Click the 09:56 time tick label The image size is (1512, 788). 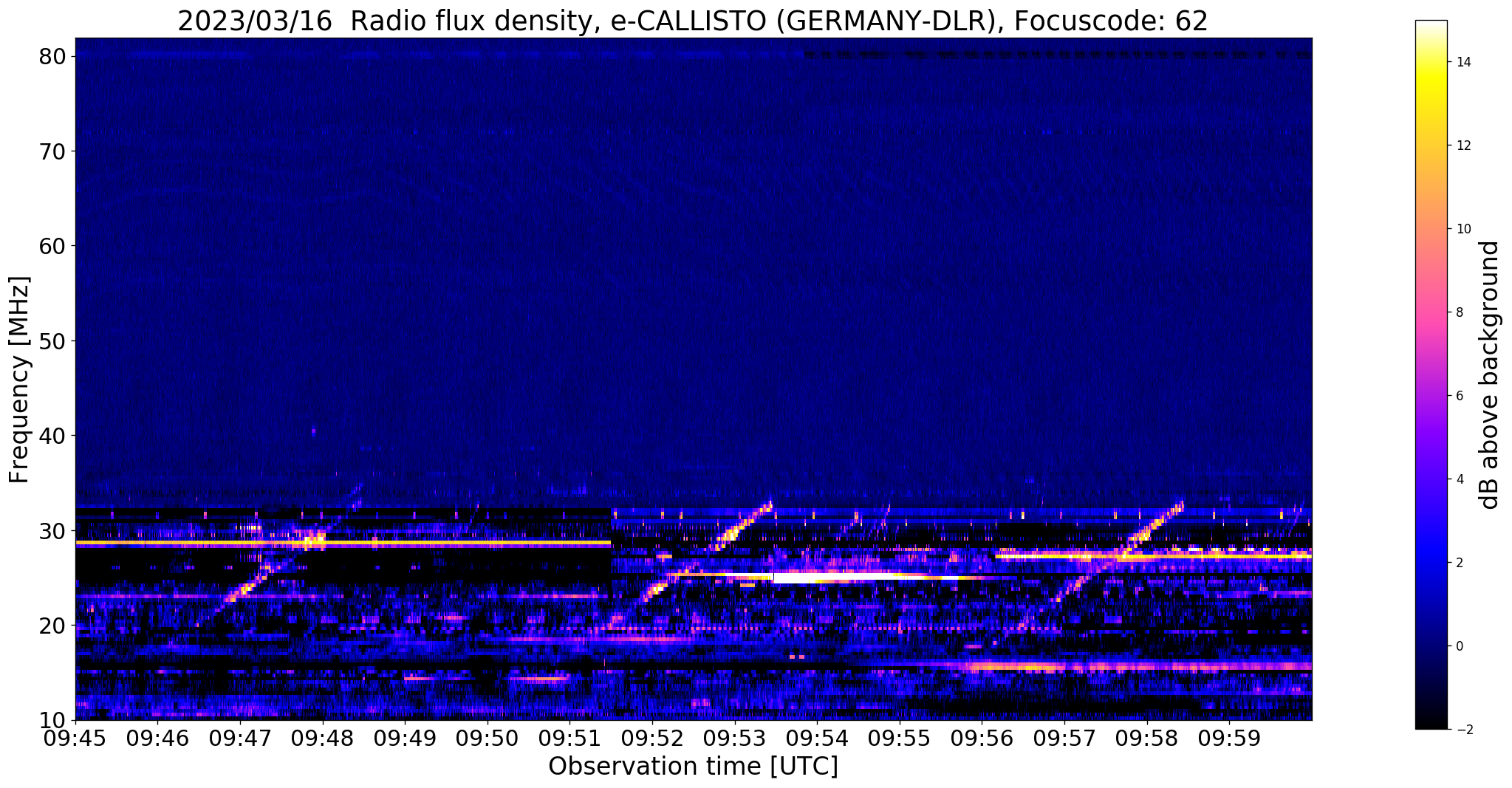(982, 739)
